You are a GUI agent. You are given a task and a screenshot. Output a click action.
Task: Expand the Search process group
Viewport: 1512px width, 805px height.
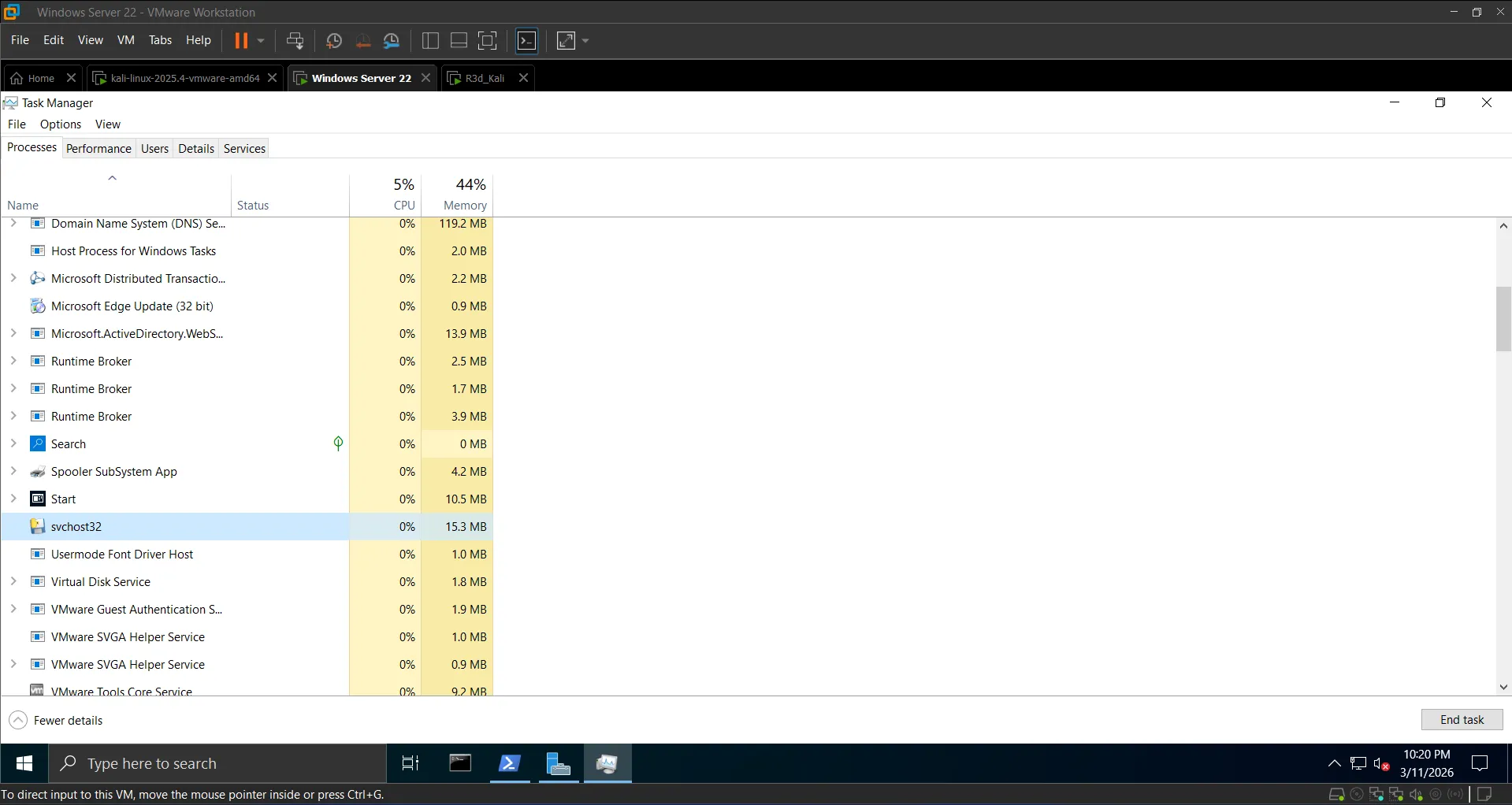[x=13, y=444]
